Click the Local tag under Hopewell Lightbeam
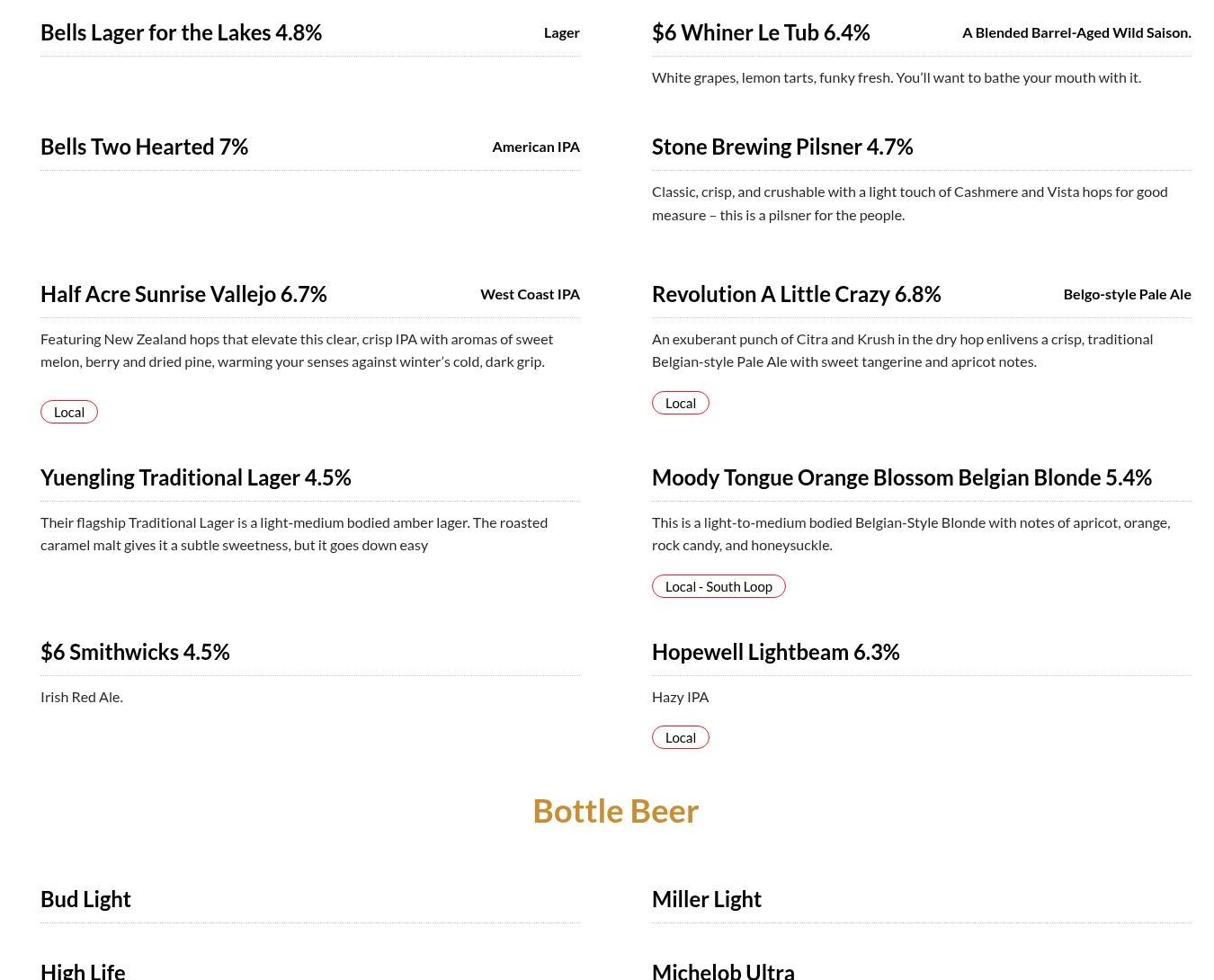This screenshot has height=980, width=1214. click(x=681, y=737)
